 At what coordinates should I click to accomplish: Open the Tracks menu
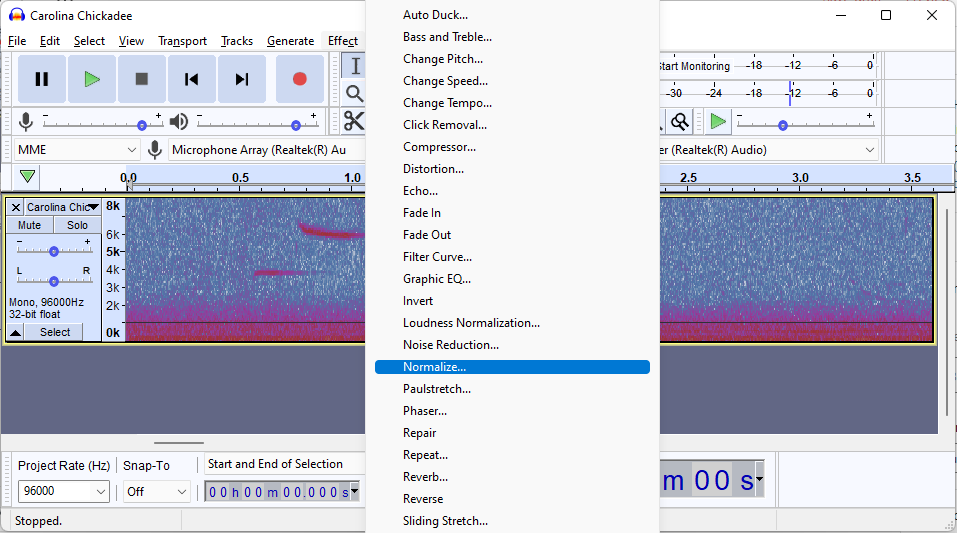coord(237,41)
